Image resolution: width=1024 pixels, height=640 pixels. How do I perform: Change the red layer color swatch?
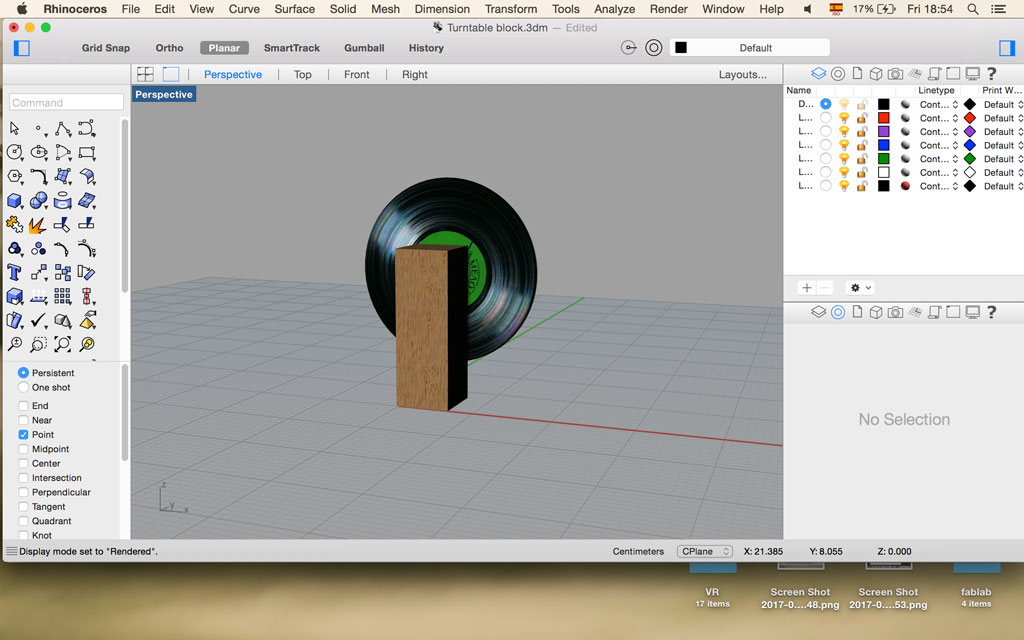(x=884, y=118)
